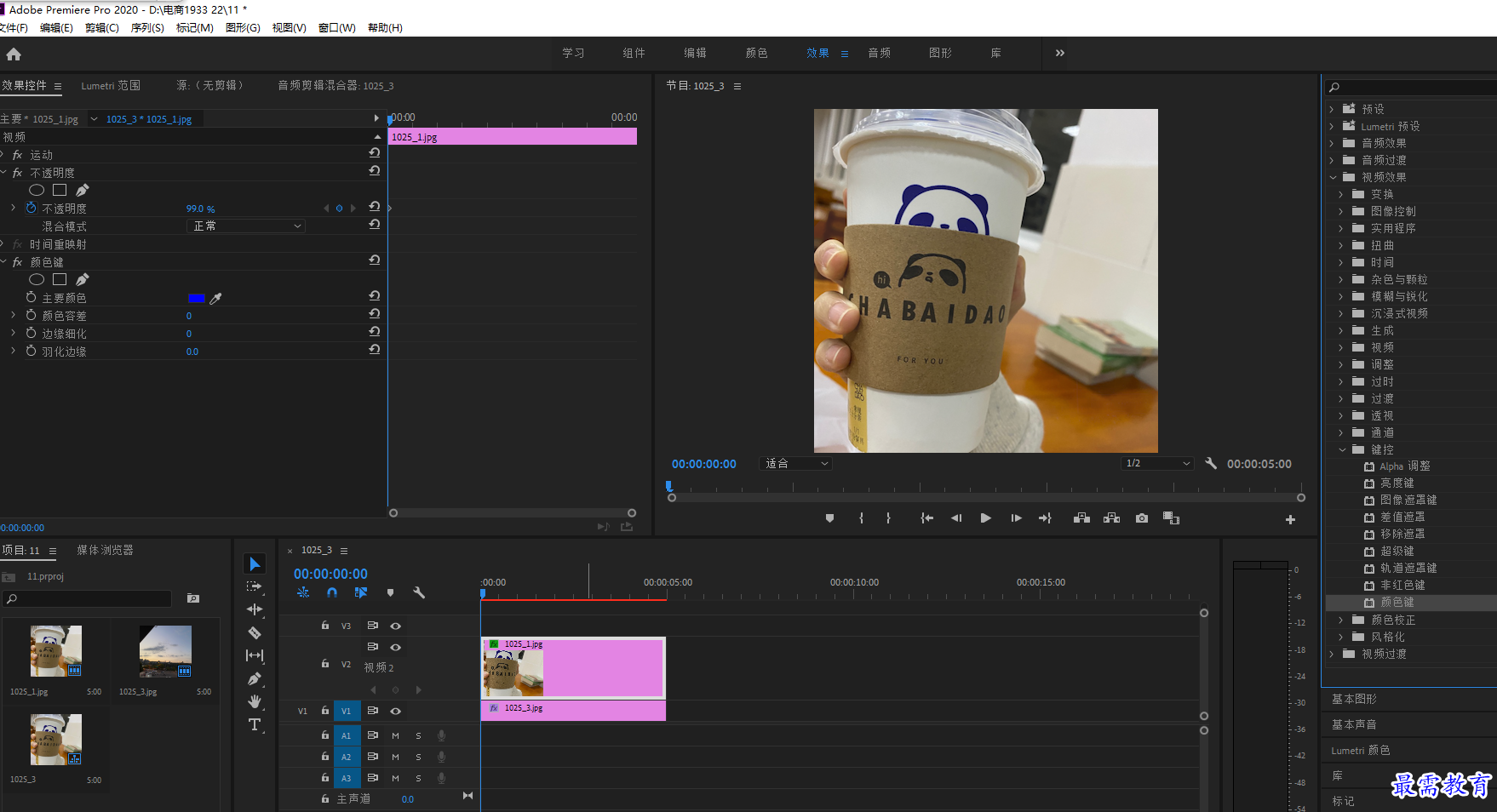Export frame with camera icon

click(x=1142, y=518)
